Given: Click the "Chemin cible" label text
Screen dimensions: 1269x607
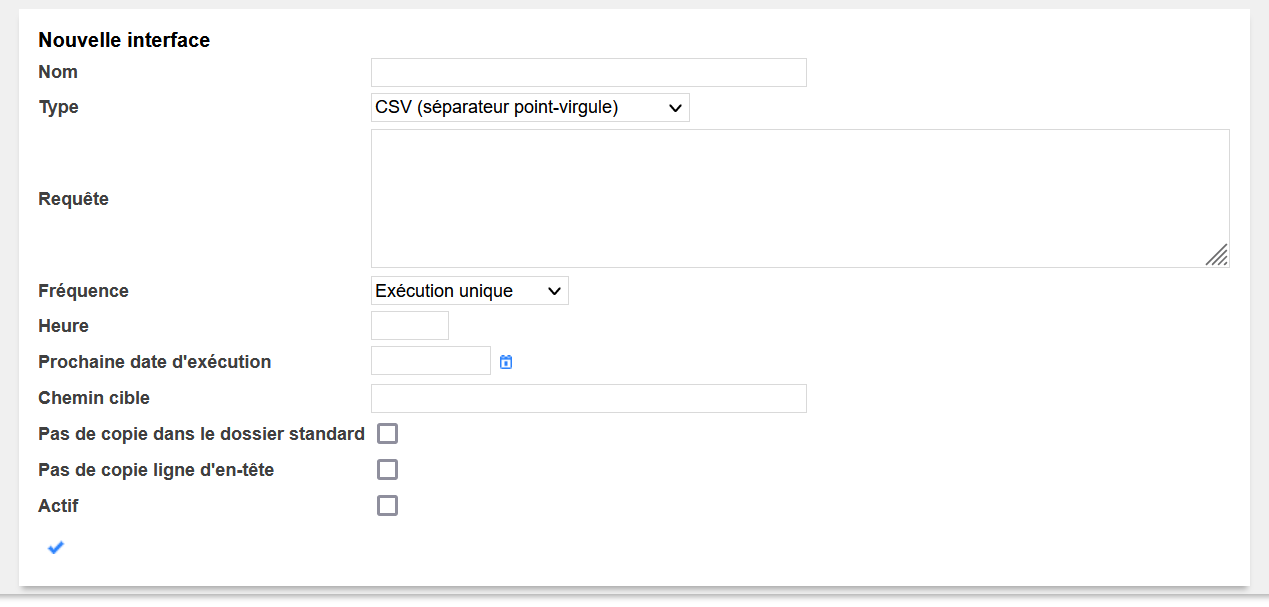Looking at the screenshot, I should tap(94, 398).
